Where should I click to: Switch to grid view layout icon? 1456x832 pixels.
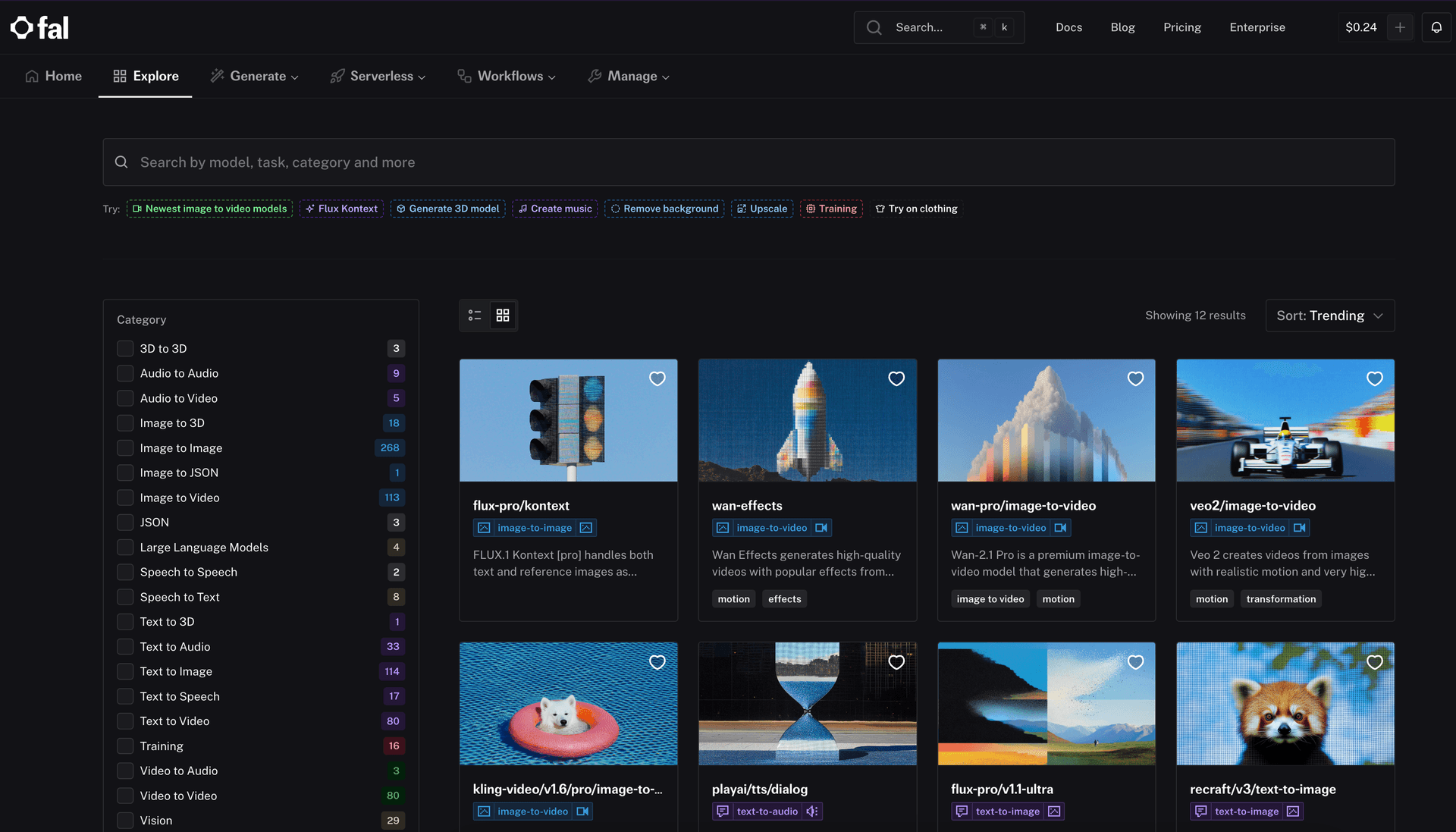pyautogui.click(x=503, y=316)
